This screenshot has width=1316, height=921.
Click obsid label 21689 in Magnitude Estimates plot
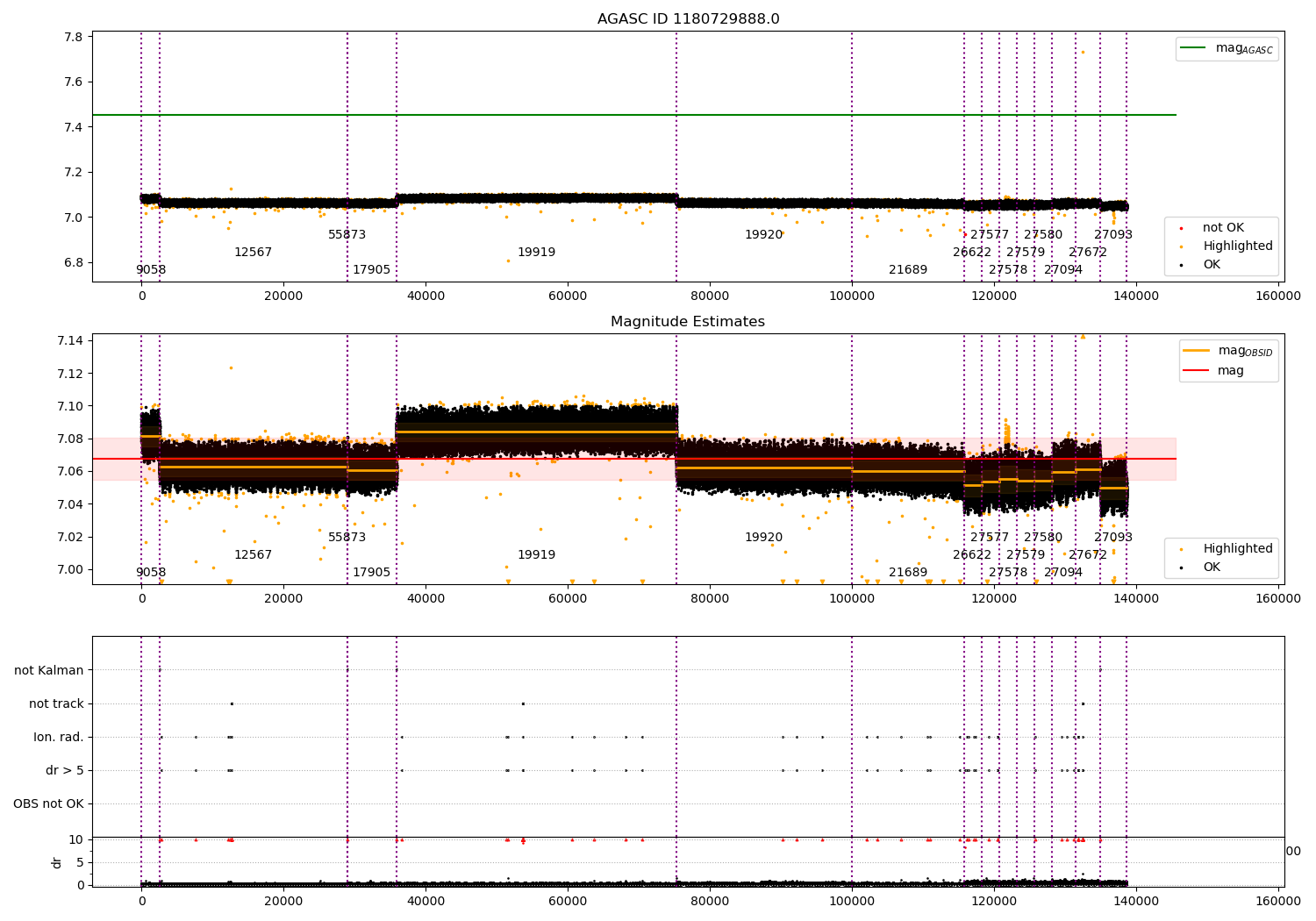[x=908, y=573]
